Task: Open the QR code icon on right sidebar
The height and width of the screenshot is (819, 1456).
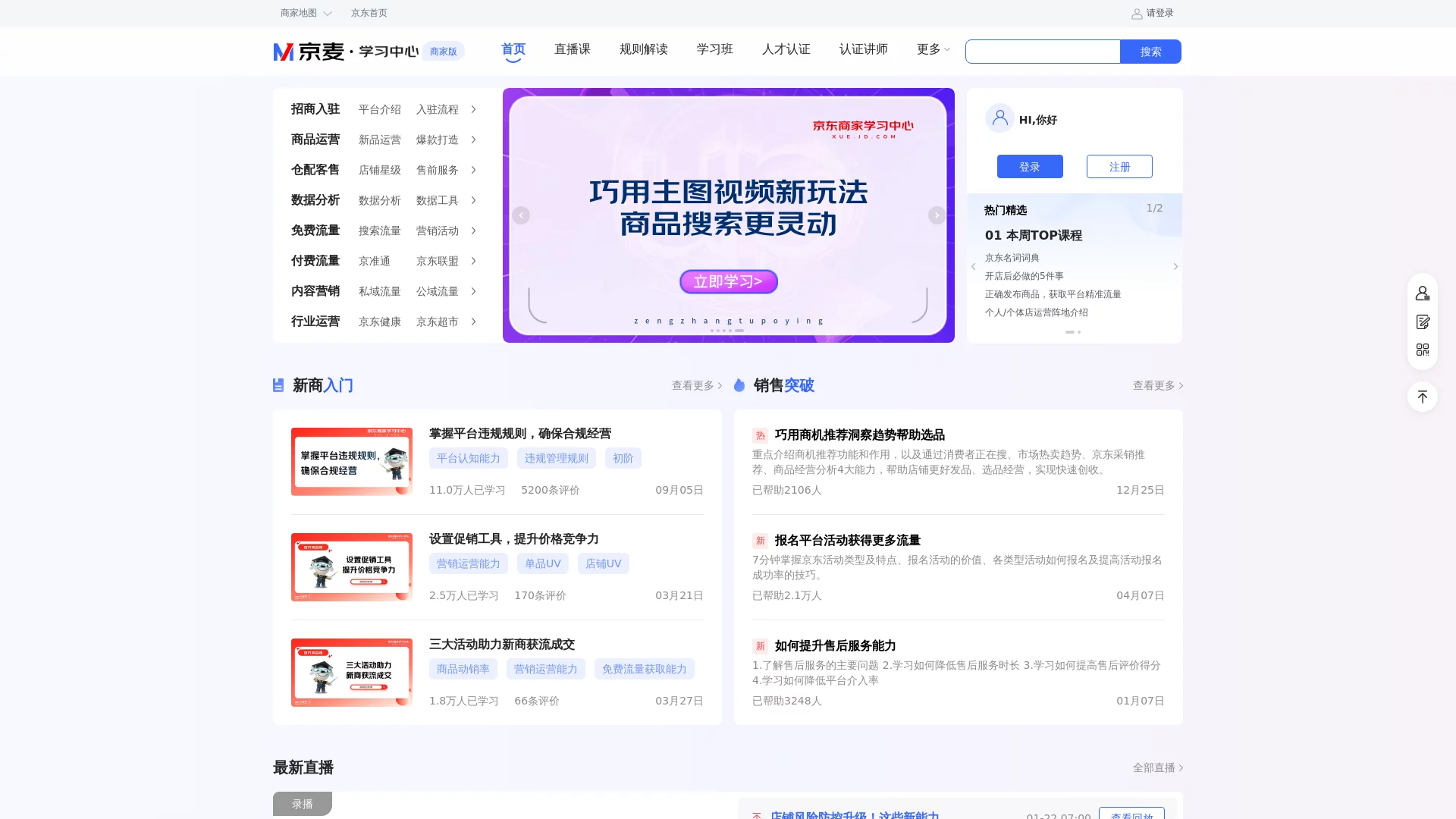Action: 1423,350
